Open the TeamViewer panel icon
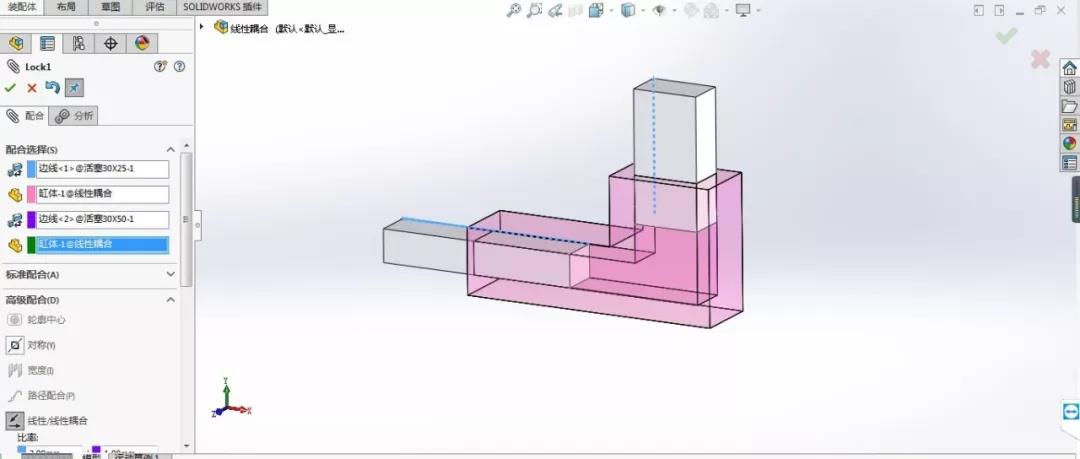This screenshot has height=459, width=1080. pyautogui.click(x=1070, y=412)
